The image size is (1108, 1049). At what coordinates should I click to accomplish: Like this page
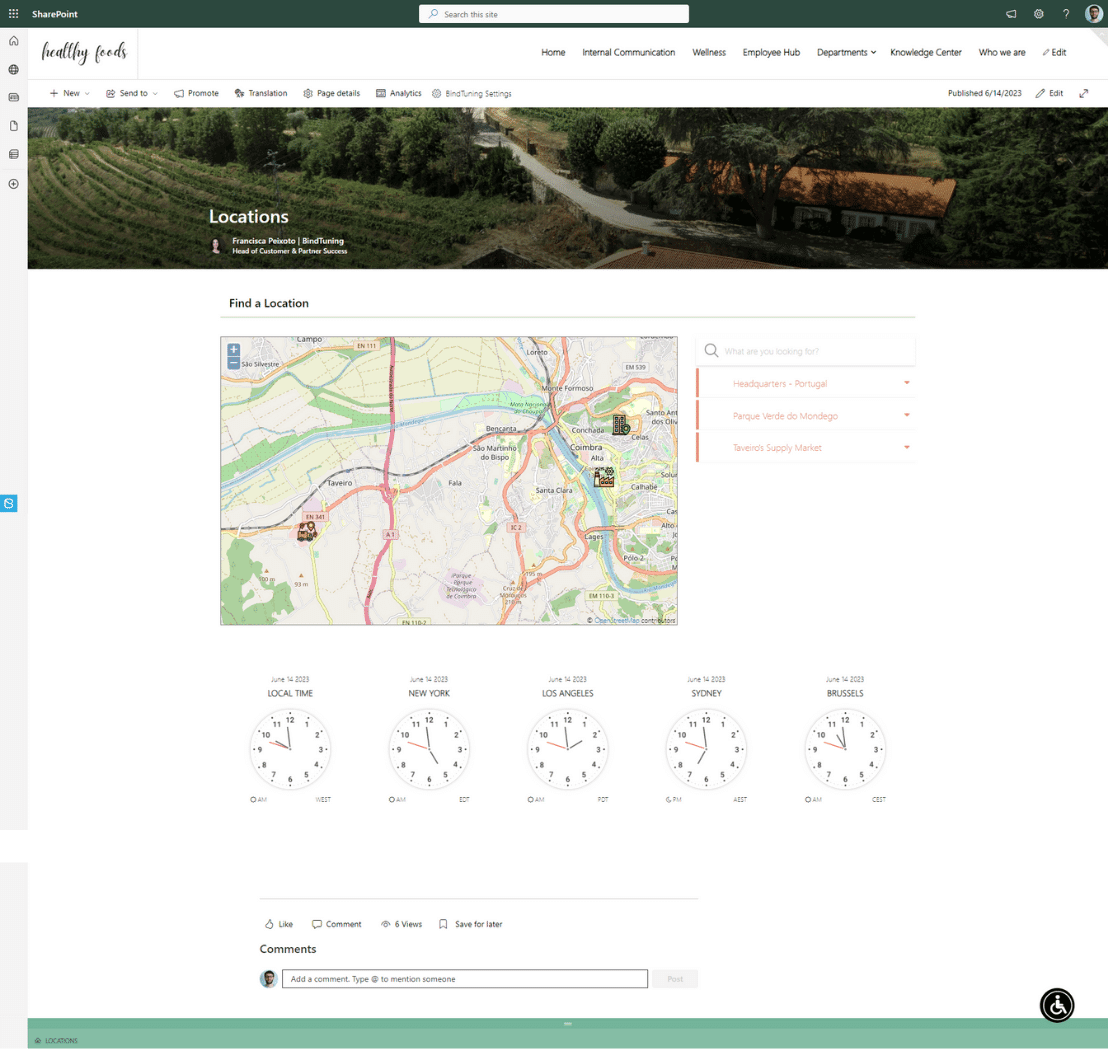coord(278,924)
